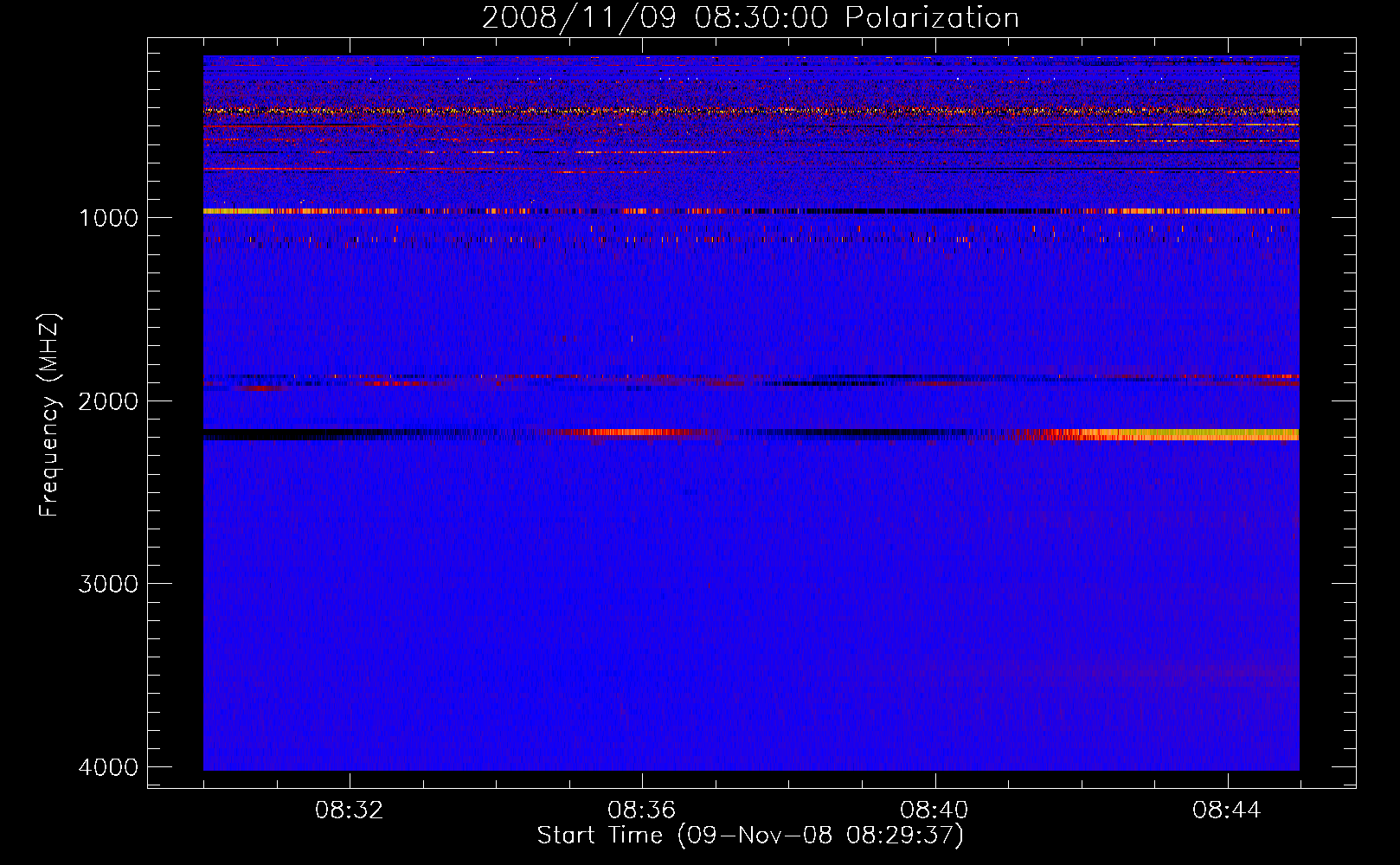Click the 08:40 time tick label
This screenshot has height=865, width=1400.
pos(934,811)
